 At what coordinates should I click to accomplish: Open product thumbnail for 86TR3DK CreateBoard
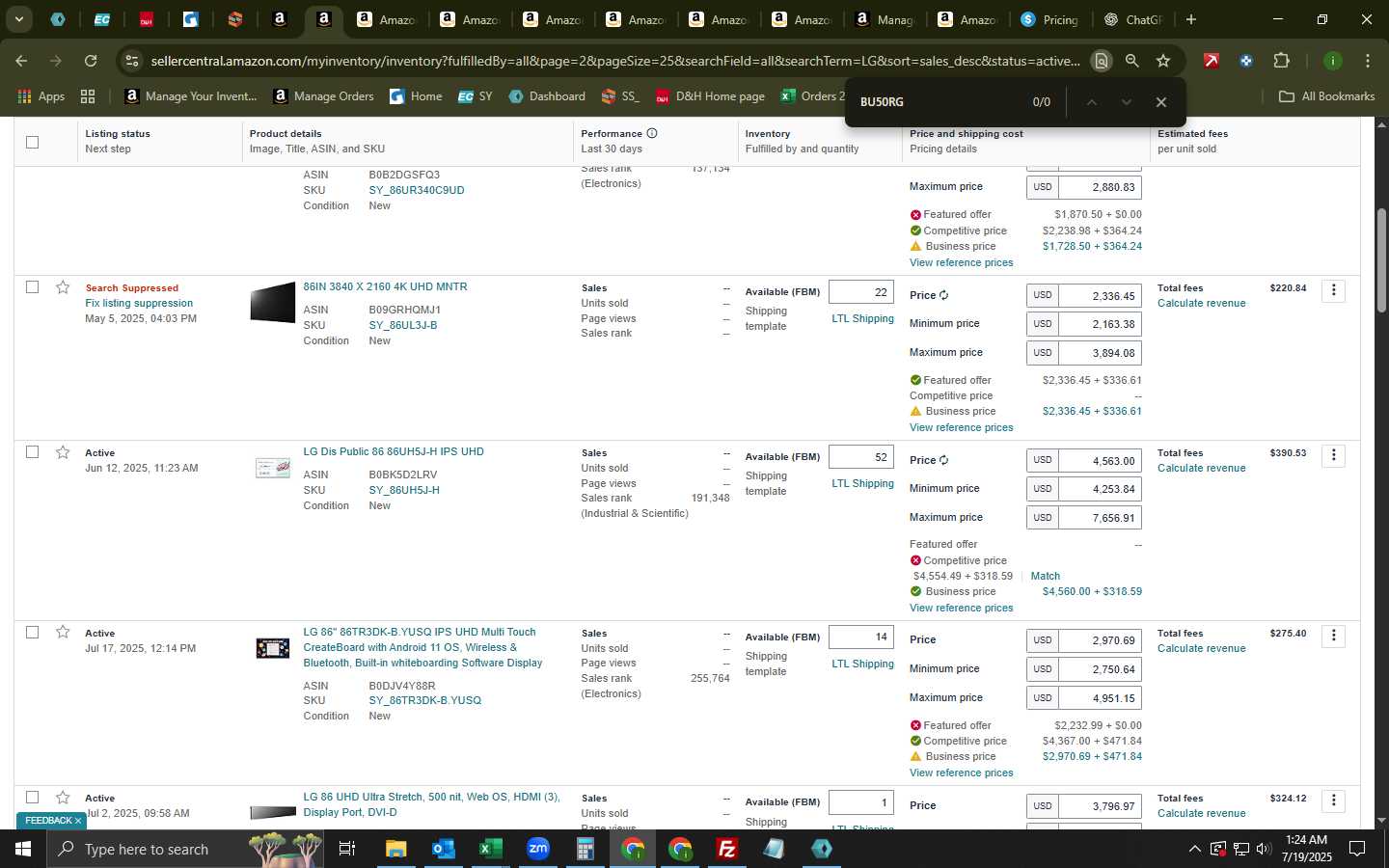click(x=272, y=648)
